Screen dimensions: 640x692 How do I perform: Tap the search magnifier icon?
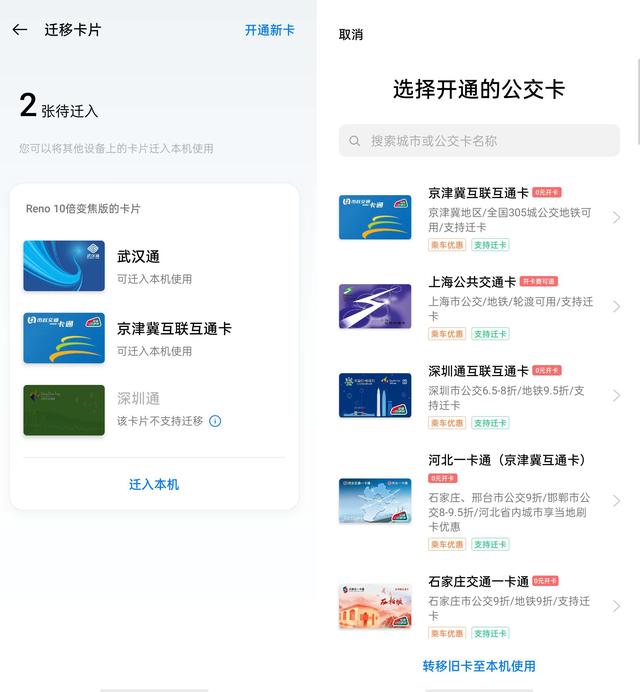coord(354,141)
